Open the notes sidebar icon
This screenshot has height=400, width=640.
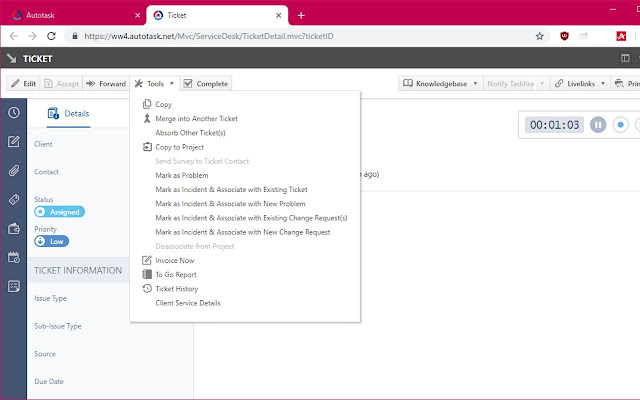point(14,142)
